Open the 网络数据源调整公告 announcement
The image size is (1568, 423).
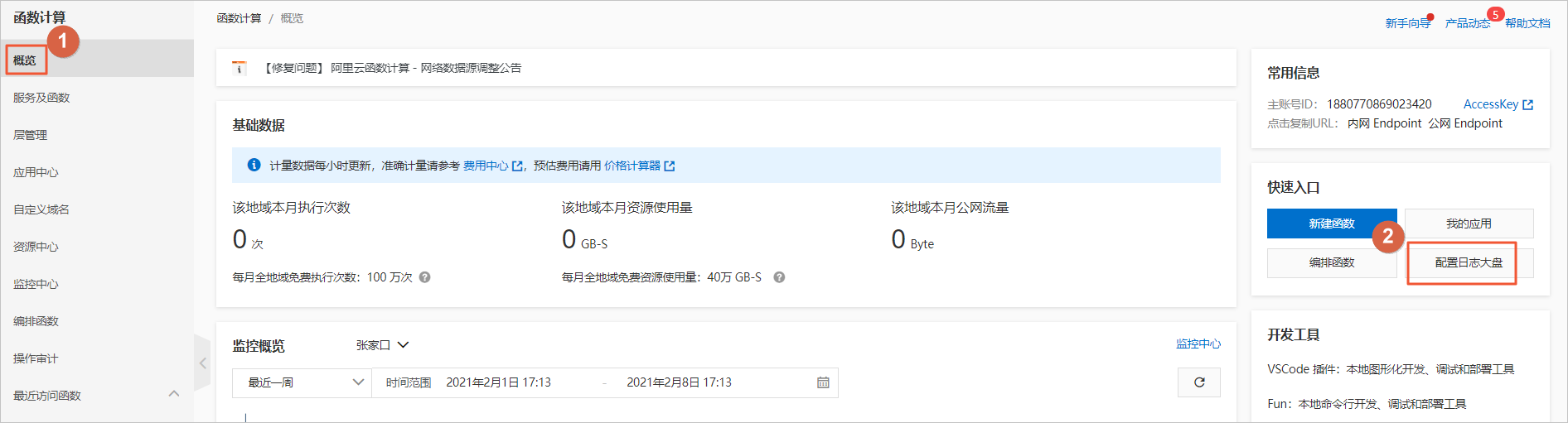[x=393, y=68]
